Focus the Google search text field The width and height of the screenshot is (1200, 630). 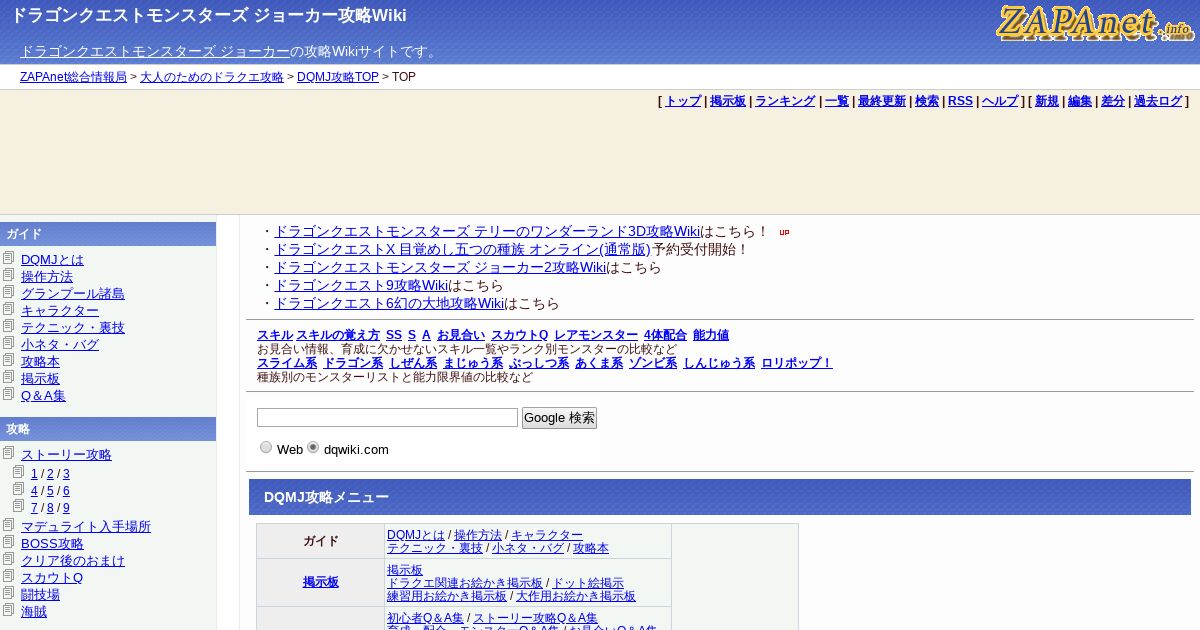[387, 417]
